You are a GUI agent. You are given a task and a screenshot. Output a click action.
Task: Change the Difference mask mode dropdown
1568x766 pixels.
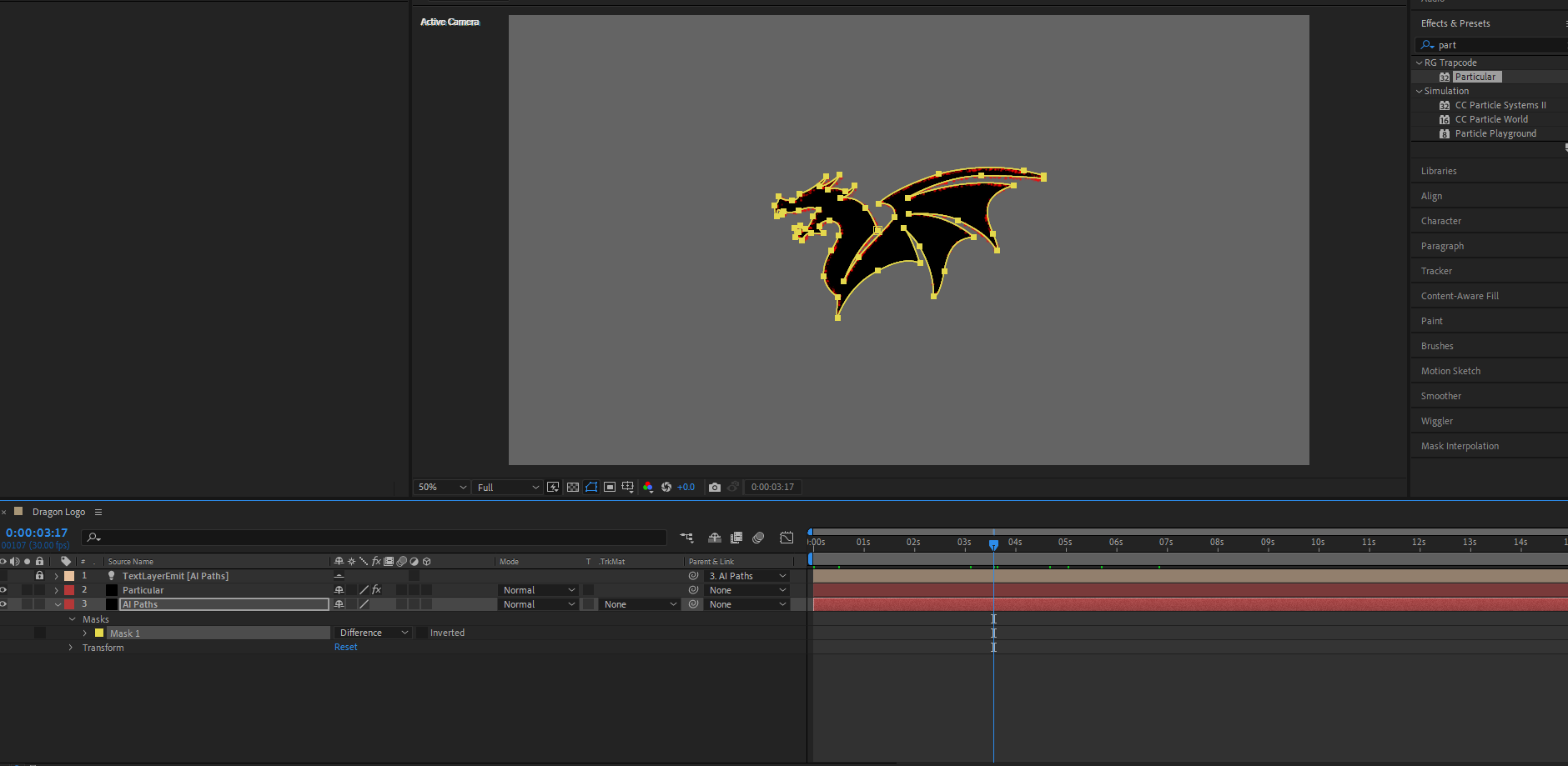coord(372,632)
